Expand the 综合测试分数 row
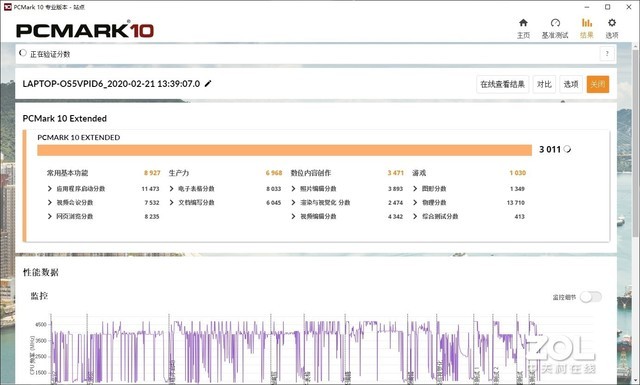The width and height of the screenshot is (640, 385). click(x=415, y=216)
